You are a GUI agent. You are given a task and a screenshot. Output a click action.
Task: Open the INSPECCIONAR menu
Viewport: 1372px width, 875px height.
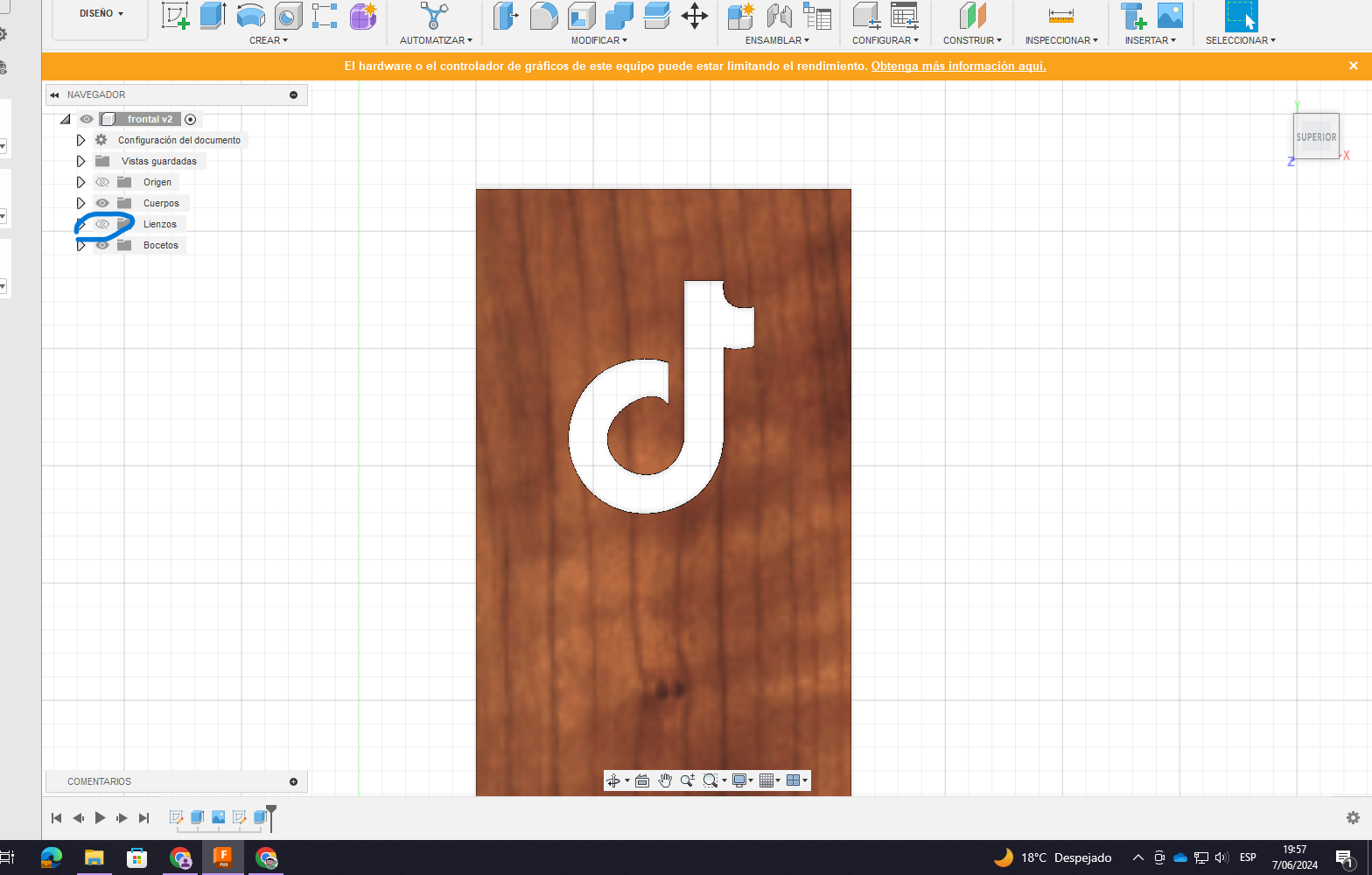(1061, 40)
